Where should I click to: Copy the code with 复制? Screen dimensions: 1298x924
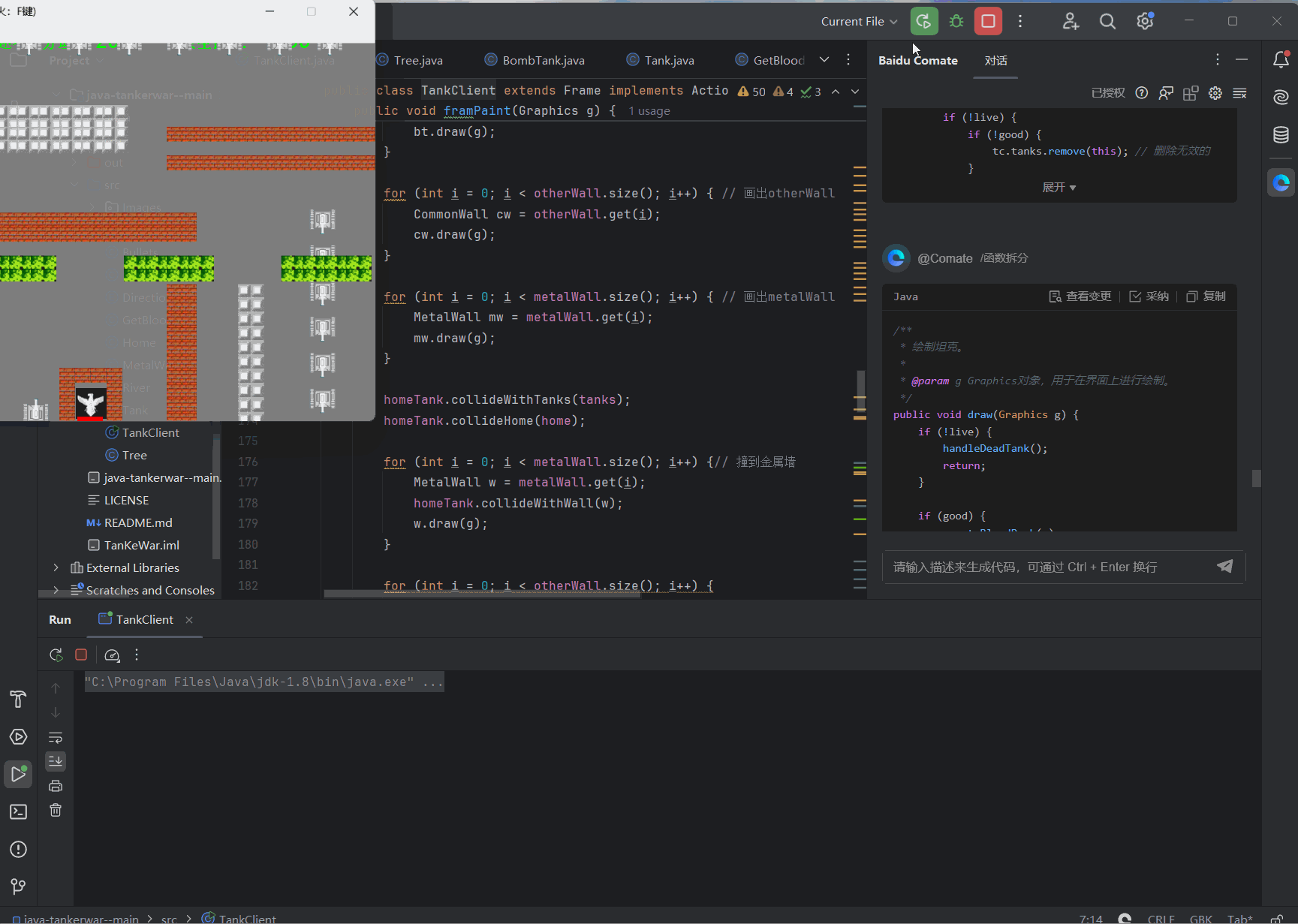(1206, 296)
